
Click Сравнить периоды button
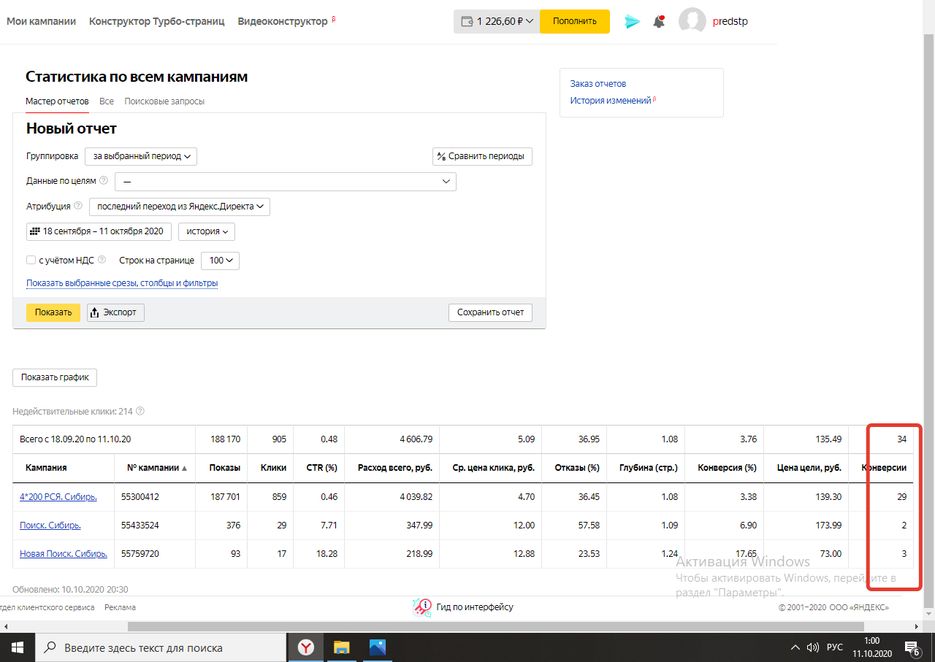482,156
